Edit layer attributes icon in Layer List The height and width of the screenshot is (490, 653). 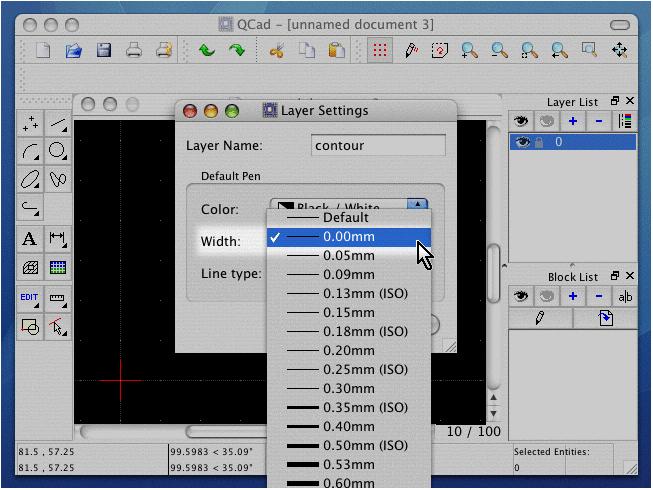(x=625, y=121)
